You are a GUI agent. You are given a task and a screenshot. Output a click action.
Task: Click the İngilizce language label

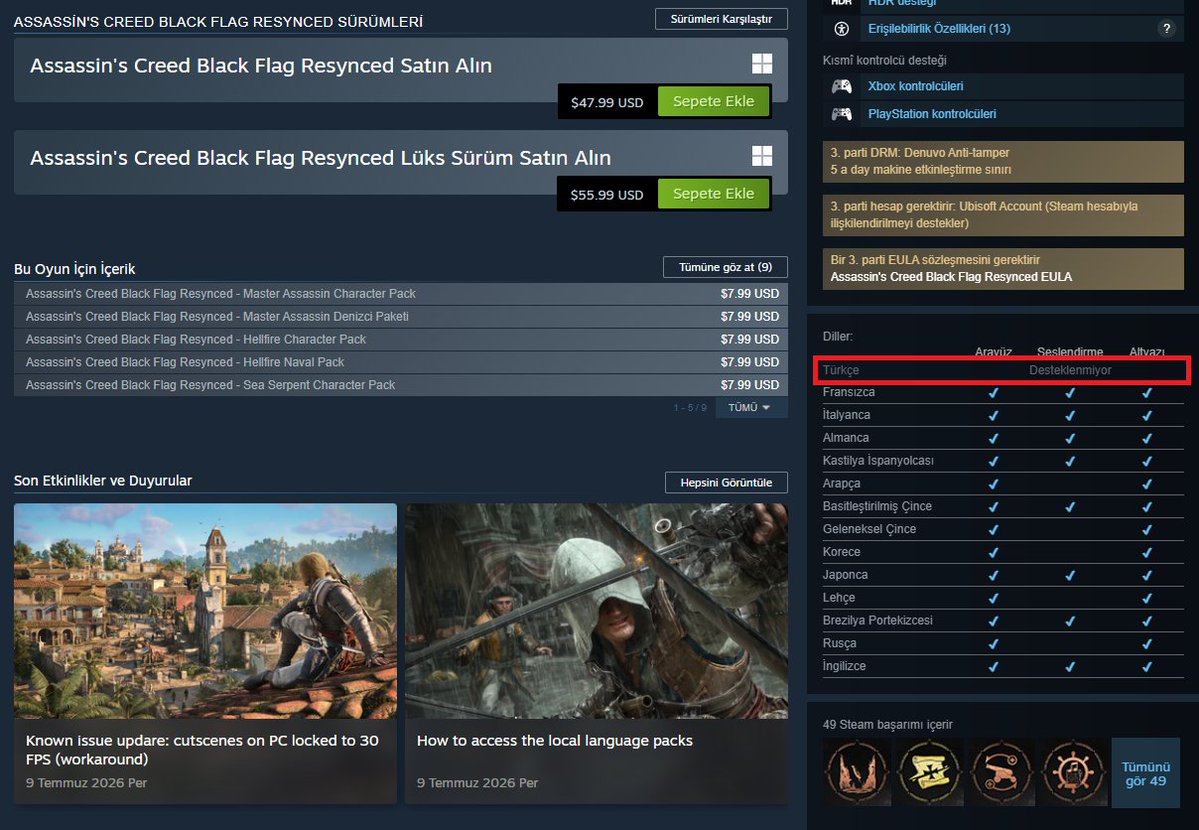click(844, 666)
